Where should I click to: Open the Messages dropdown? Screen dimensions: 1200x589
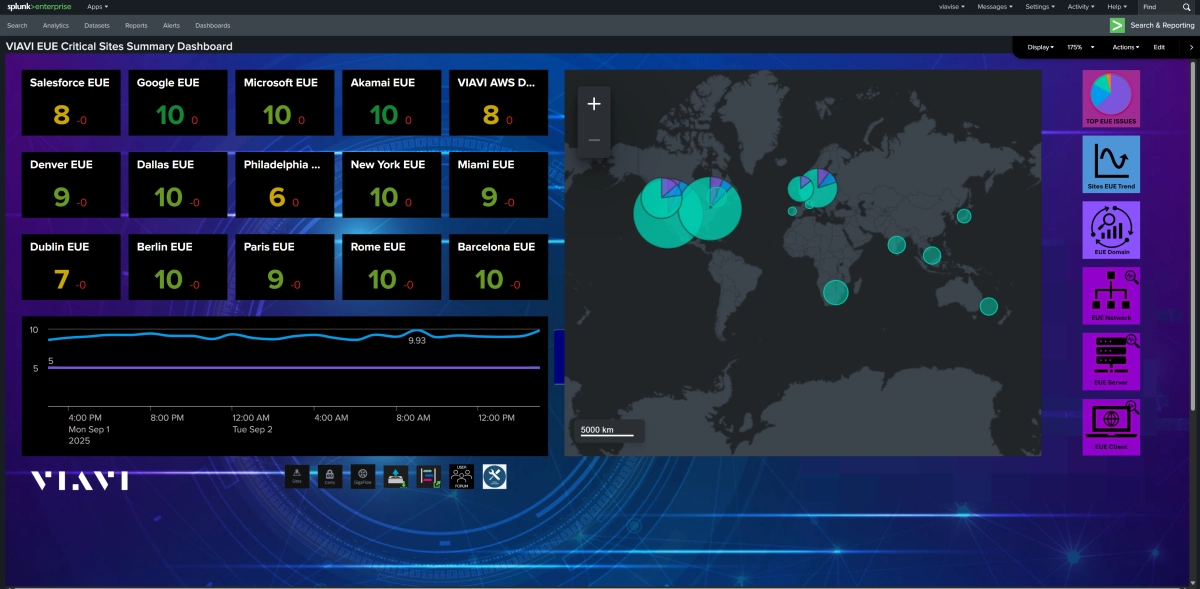tap(995, 7)
